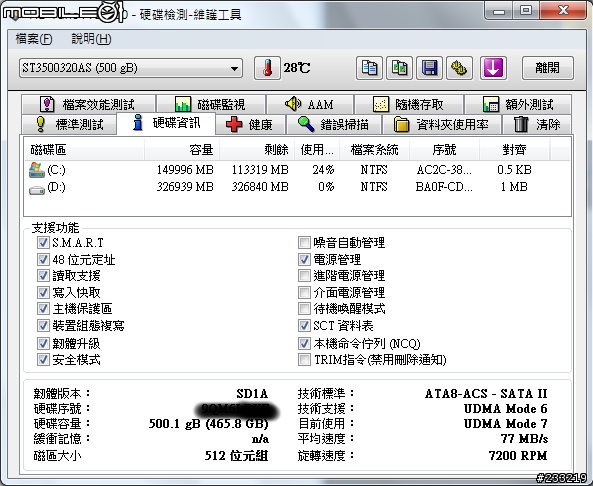Click the purple down-arrow minimize-to-tray icon
Screen dimensions: 593x486
[493, 68]
